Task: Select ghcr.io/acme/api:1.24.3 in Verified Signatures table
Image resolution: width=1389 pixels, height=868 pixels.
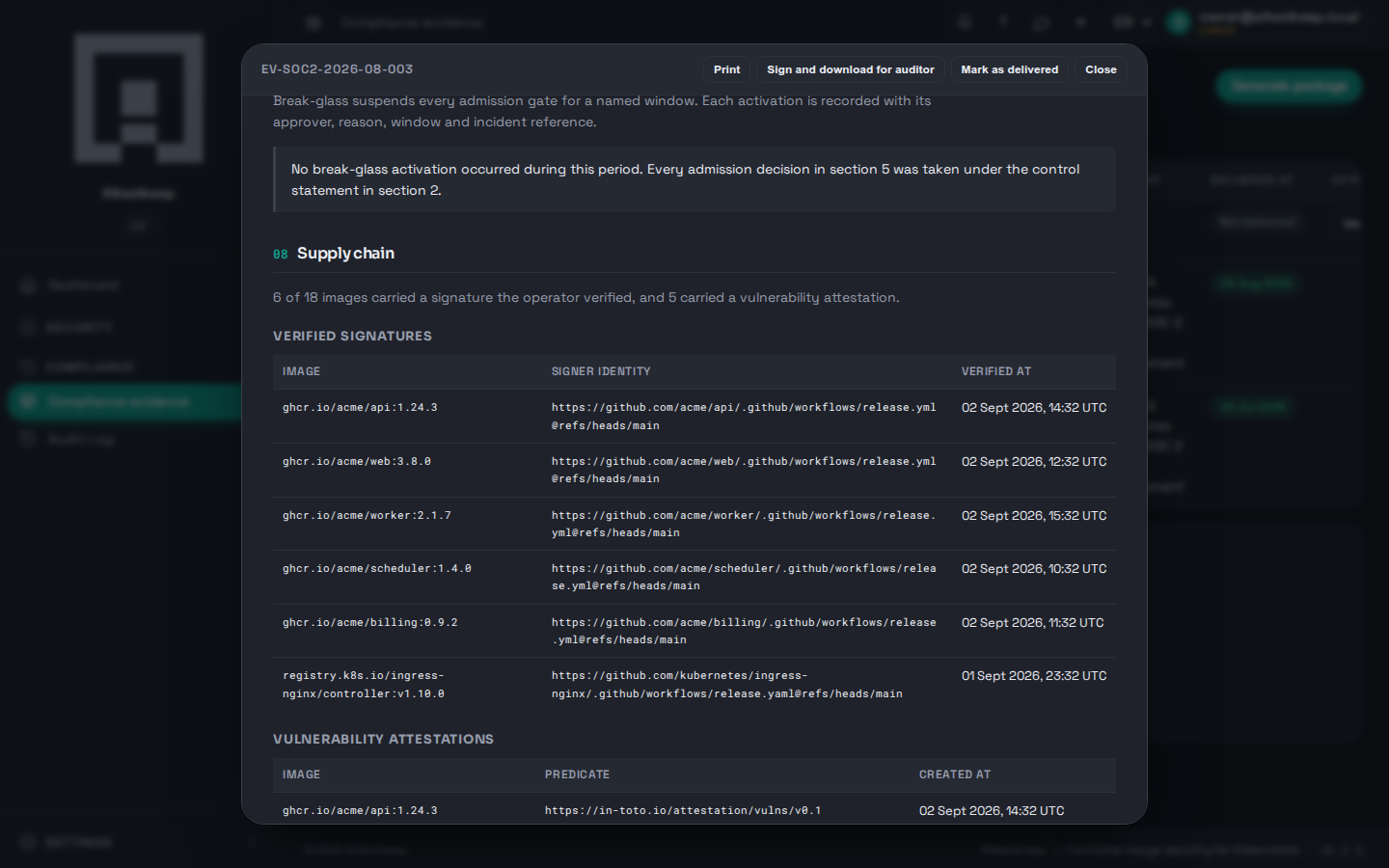Action: point(360,408)
